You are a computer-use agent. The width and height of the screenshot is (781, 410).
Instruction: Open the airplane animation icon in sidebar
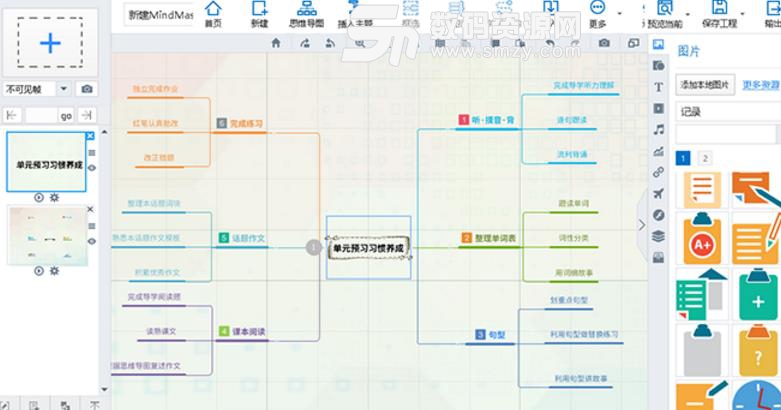[658, 194]
